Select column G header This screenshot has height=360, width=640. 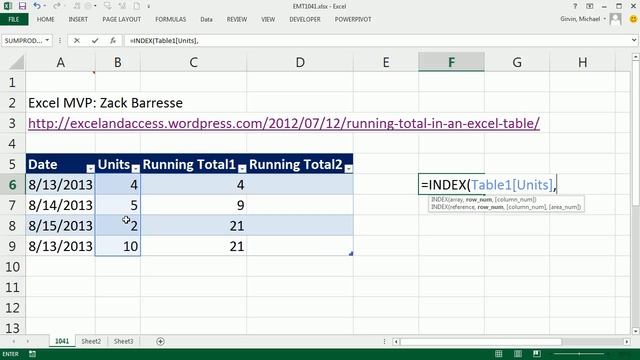click(517, 62)
